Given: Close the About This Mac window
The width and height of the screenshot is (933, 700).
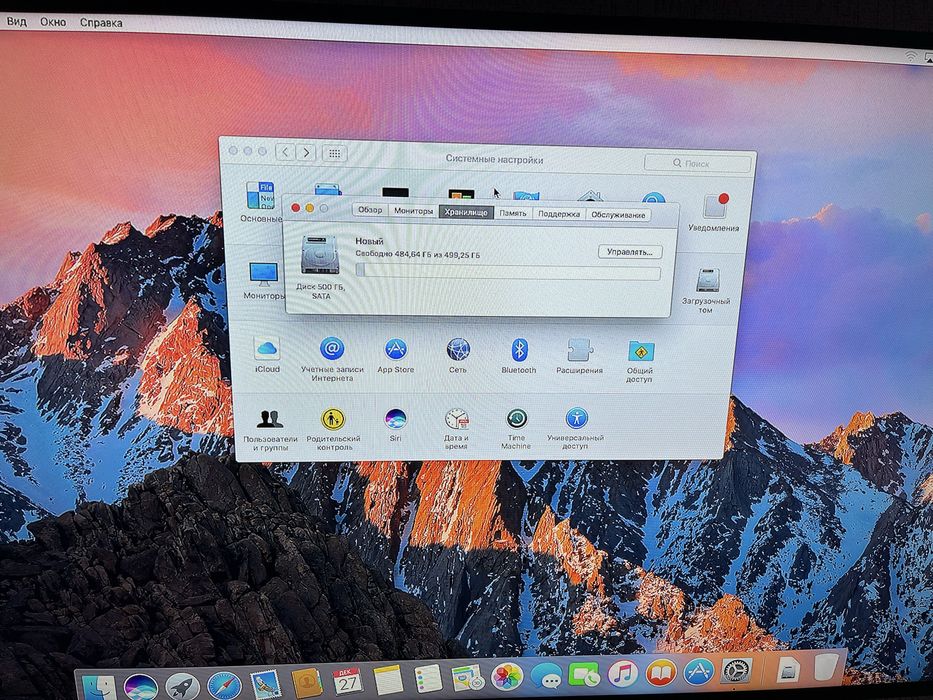Looking at the screenshot, I should [x=295, y=208].
